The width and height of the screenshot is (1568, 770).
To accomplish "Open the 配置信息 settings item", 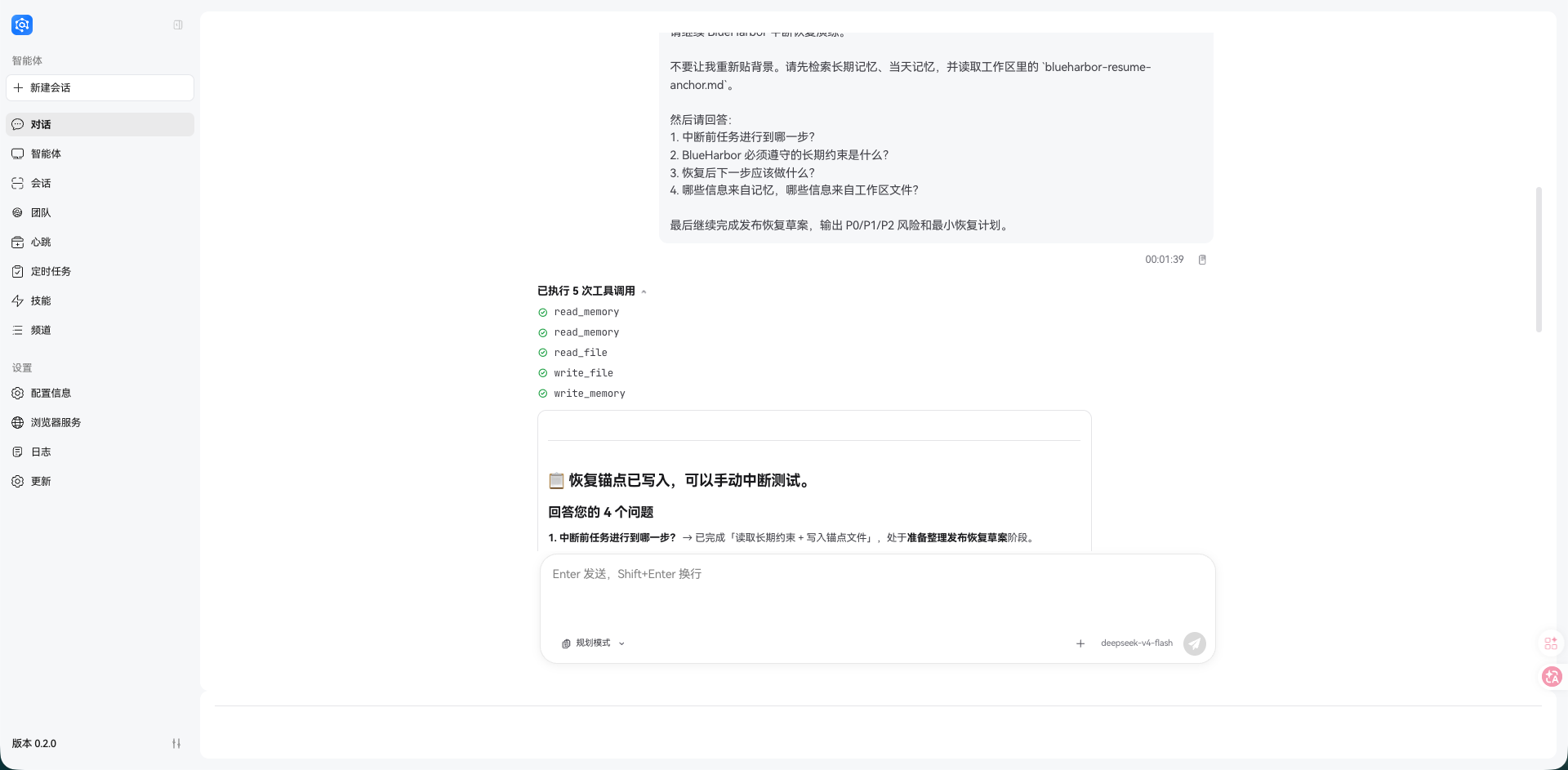I will coord(100,393).
